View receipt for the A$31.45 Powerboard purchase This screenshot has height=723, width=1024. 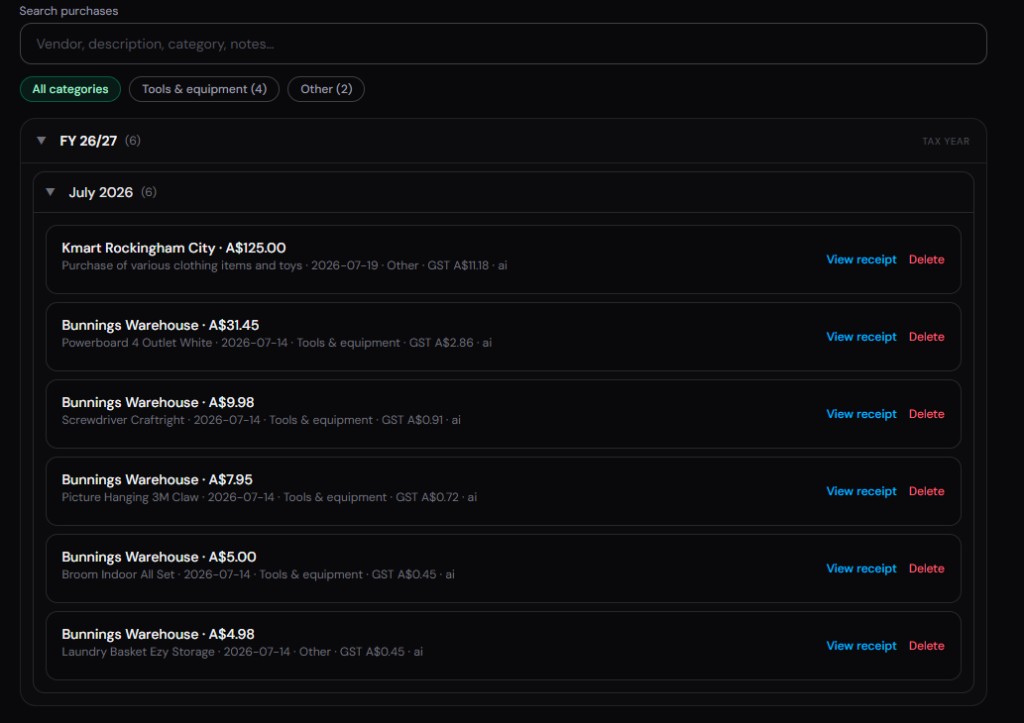pyautogui.click(x=861, y=336)
